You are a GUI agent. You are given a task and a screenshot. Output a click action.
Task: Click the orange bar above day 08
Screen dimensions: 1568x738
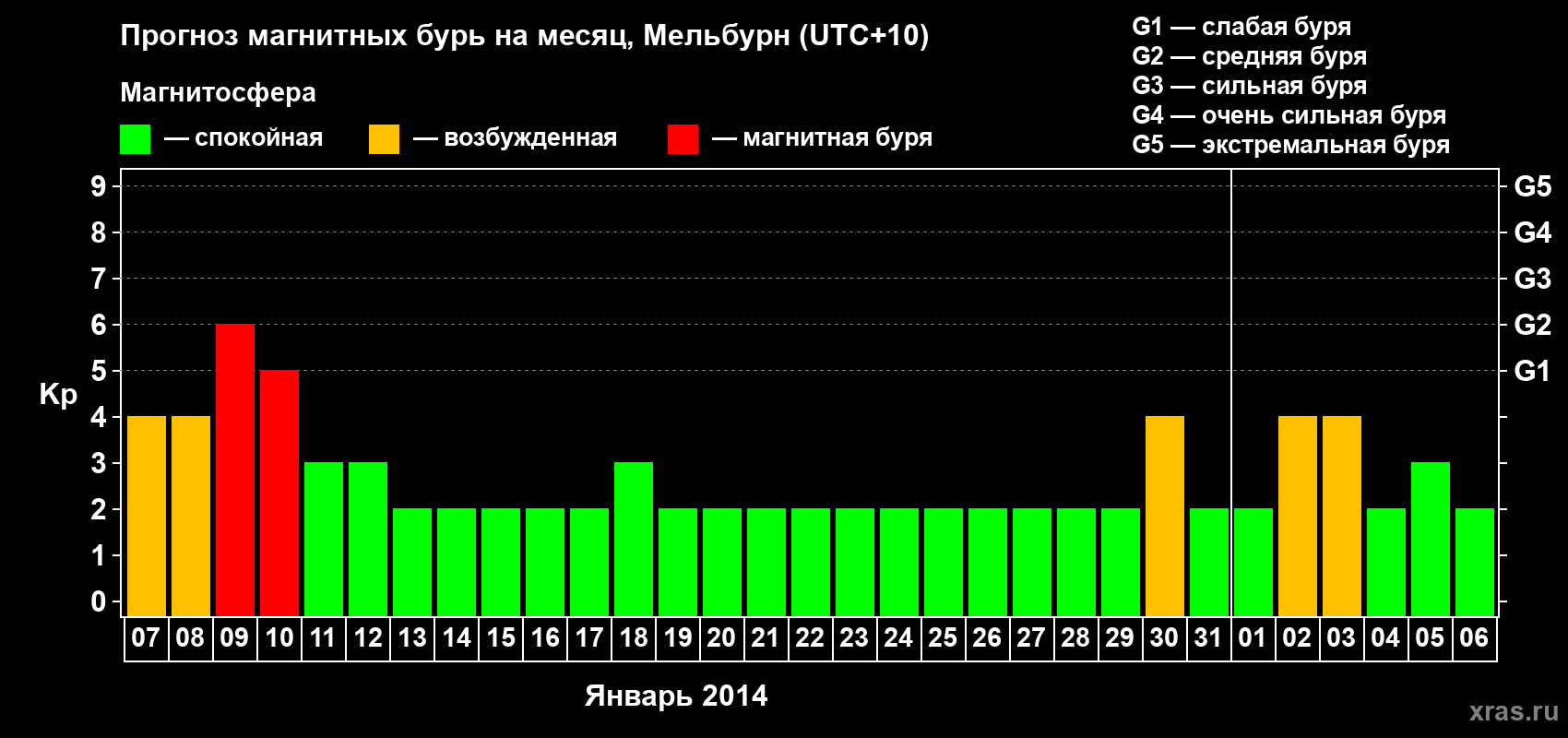(x=191, y=516)
